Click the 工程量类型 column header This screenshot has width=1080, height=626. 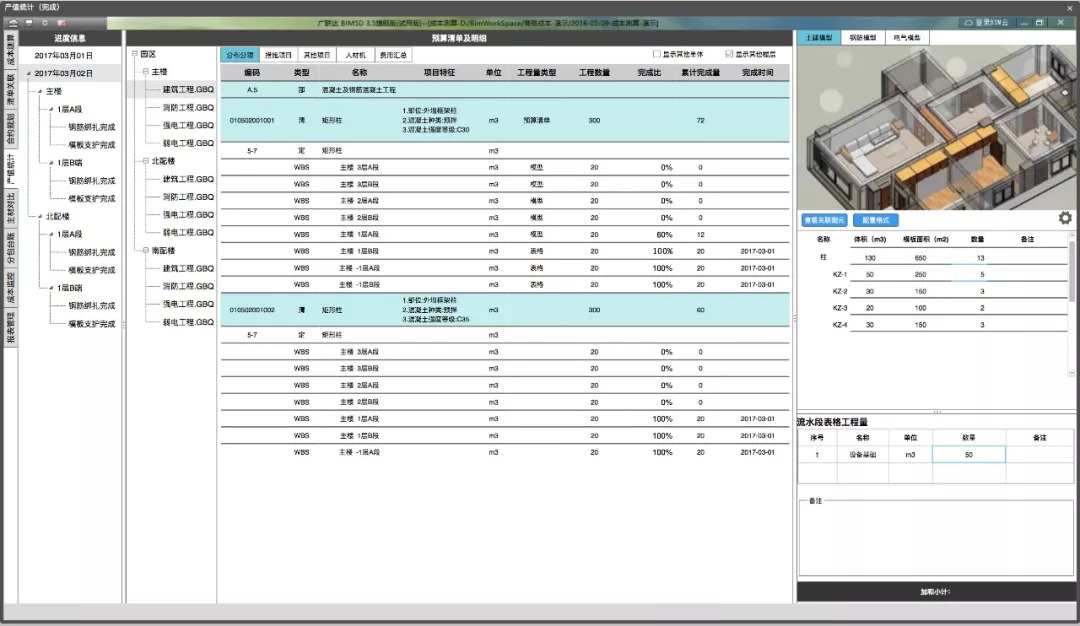pos(537,72)
